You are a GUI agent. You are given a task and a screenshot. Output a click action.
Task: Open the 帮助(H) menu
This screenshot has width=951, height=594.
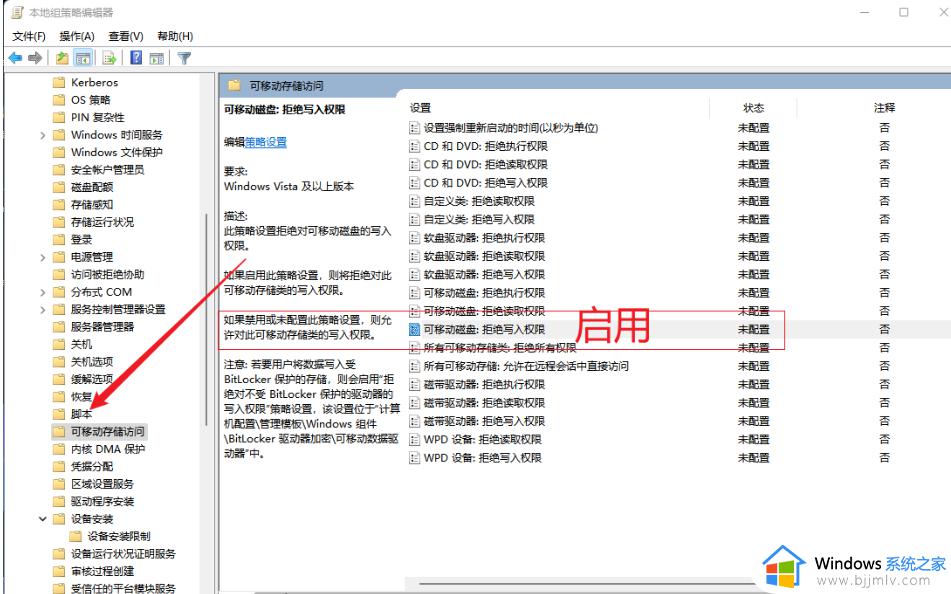(x=175, y=36)
